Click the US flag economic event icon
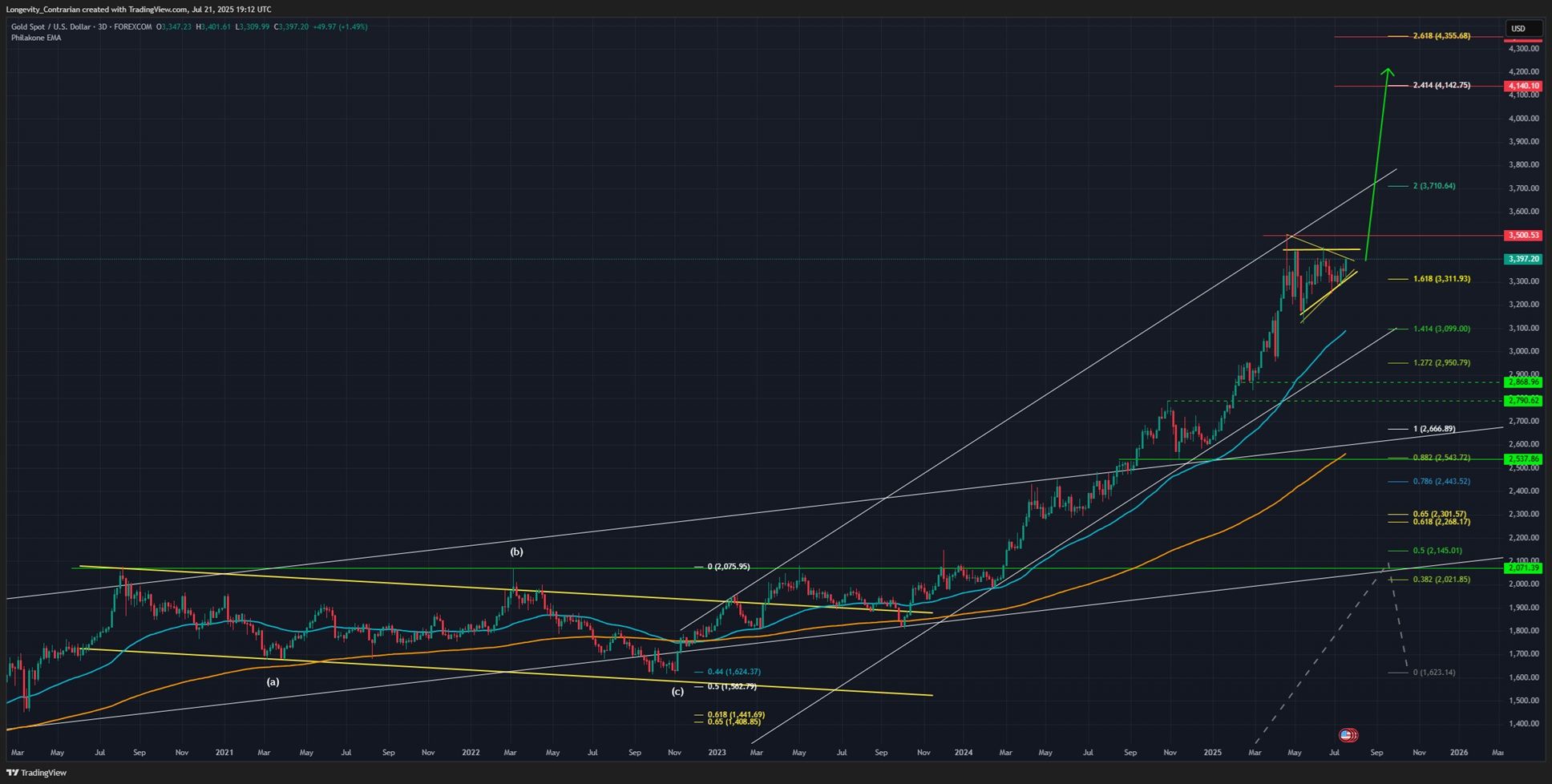 tap(1348, 735)
